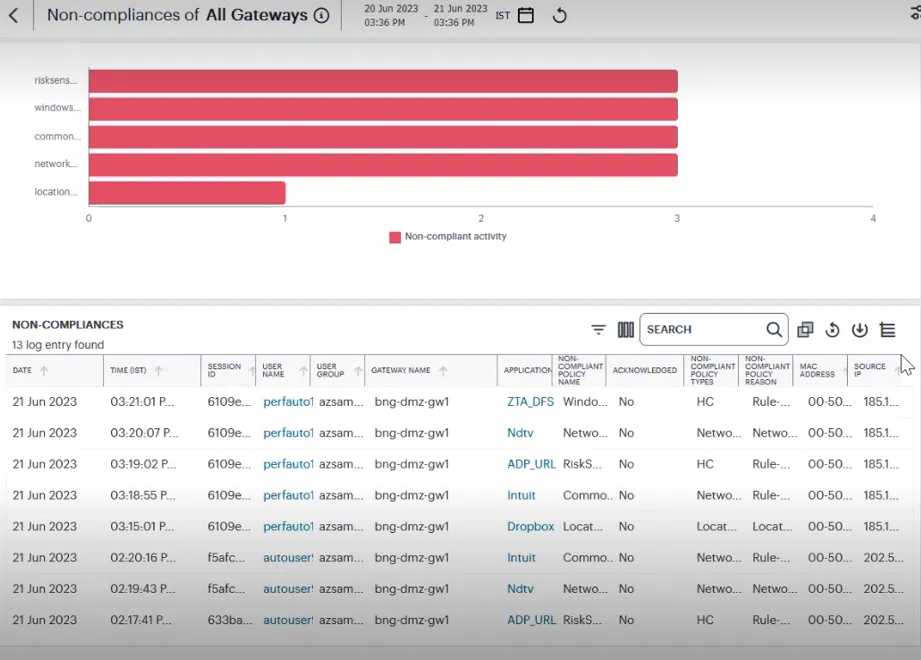Click the windows bar in the chart
The width and height of the screenshot is (921, 660).
click(383, 109)
